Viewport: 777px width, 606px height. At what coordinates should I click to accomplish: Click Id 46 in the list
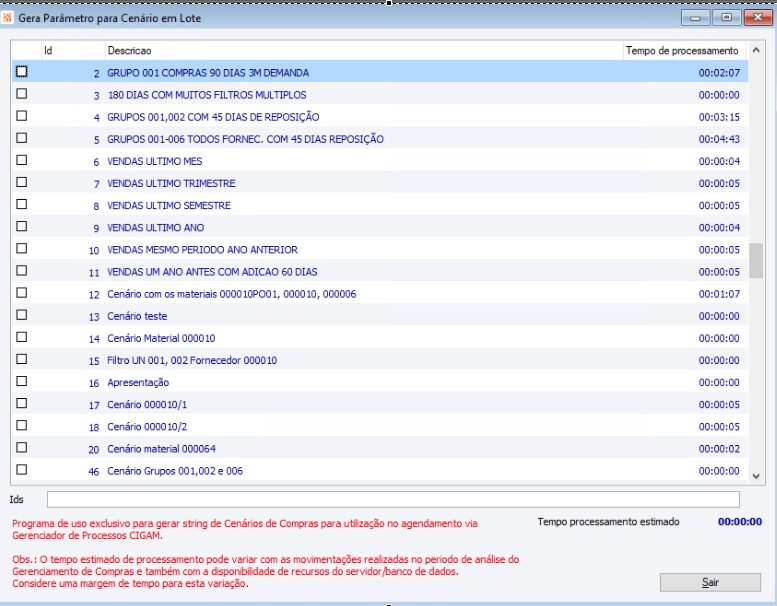click(x=94, y=472)
